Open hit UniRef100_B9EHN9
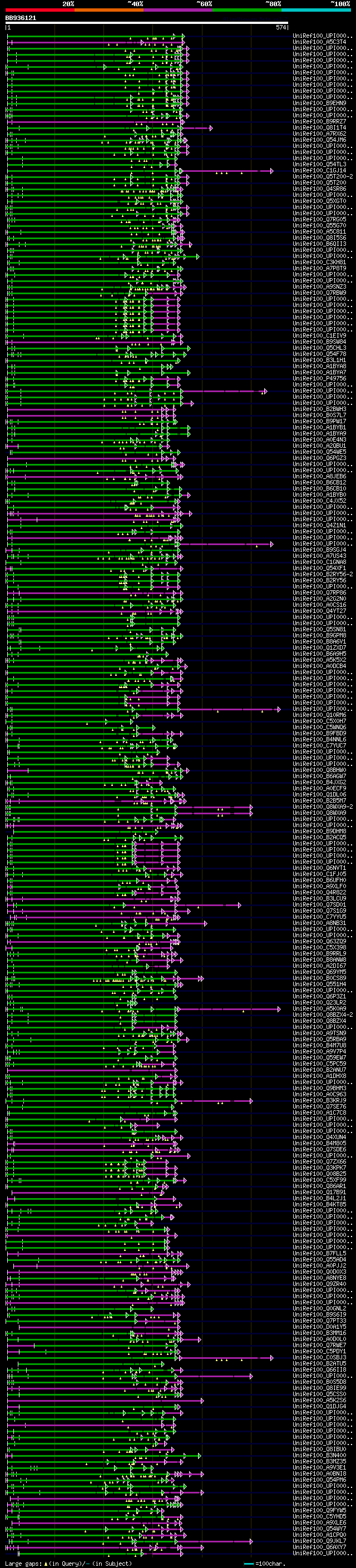The width and height of the screenshot is (356, 1568). click(x=319, y=103)
